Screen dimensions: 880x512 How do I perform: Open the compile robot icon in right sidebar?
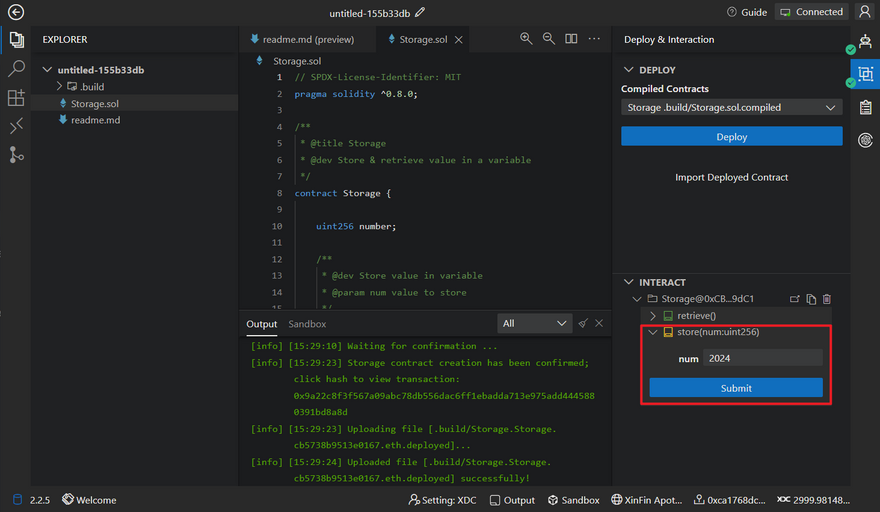click(865, 41)
